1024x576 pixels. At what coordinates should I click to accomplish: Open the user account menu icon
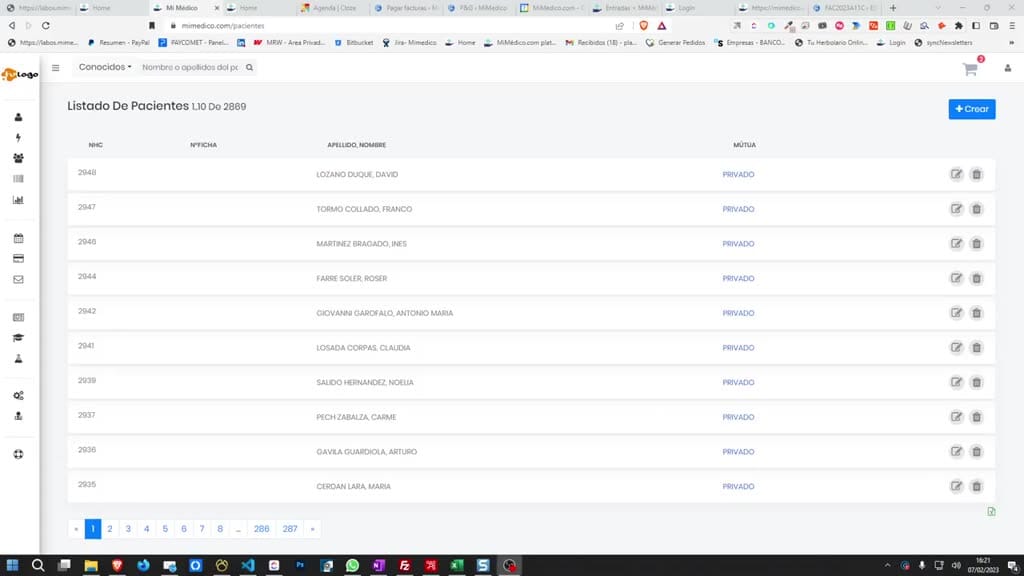(1008, 68)
